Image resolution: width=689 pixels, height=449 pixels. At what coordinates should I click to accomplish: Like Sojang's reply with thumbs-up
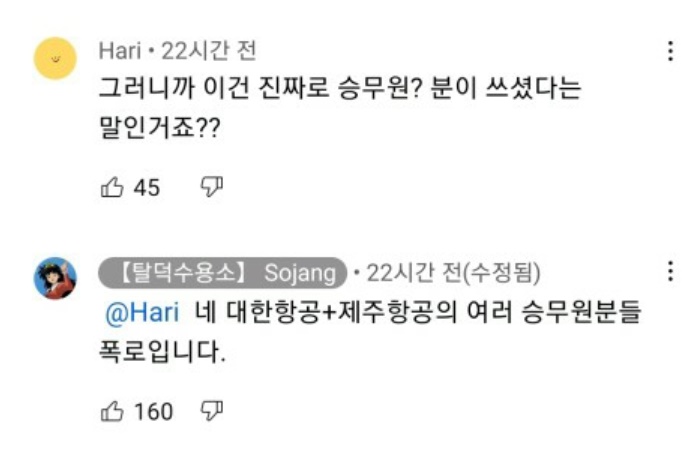(112, 411)
